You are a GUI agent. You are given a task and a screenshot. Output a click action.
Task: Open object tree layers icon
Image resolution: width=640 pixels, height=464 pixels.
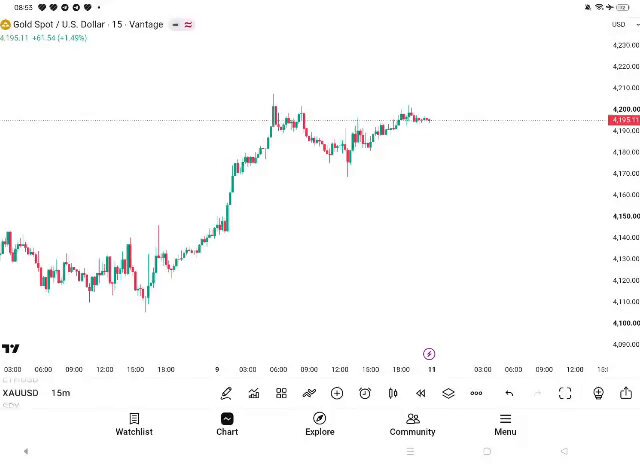(x=448, y=393)
